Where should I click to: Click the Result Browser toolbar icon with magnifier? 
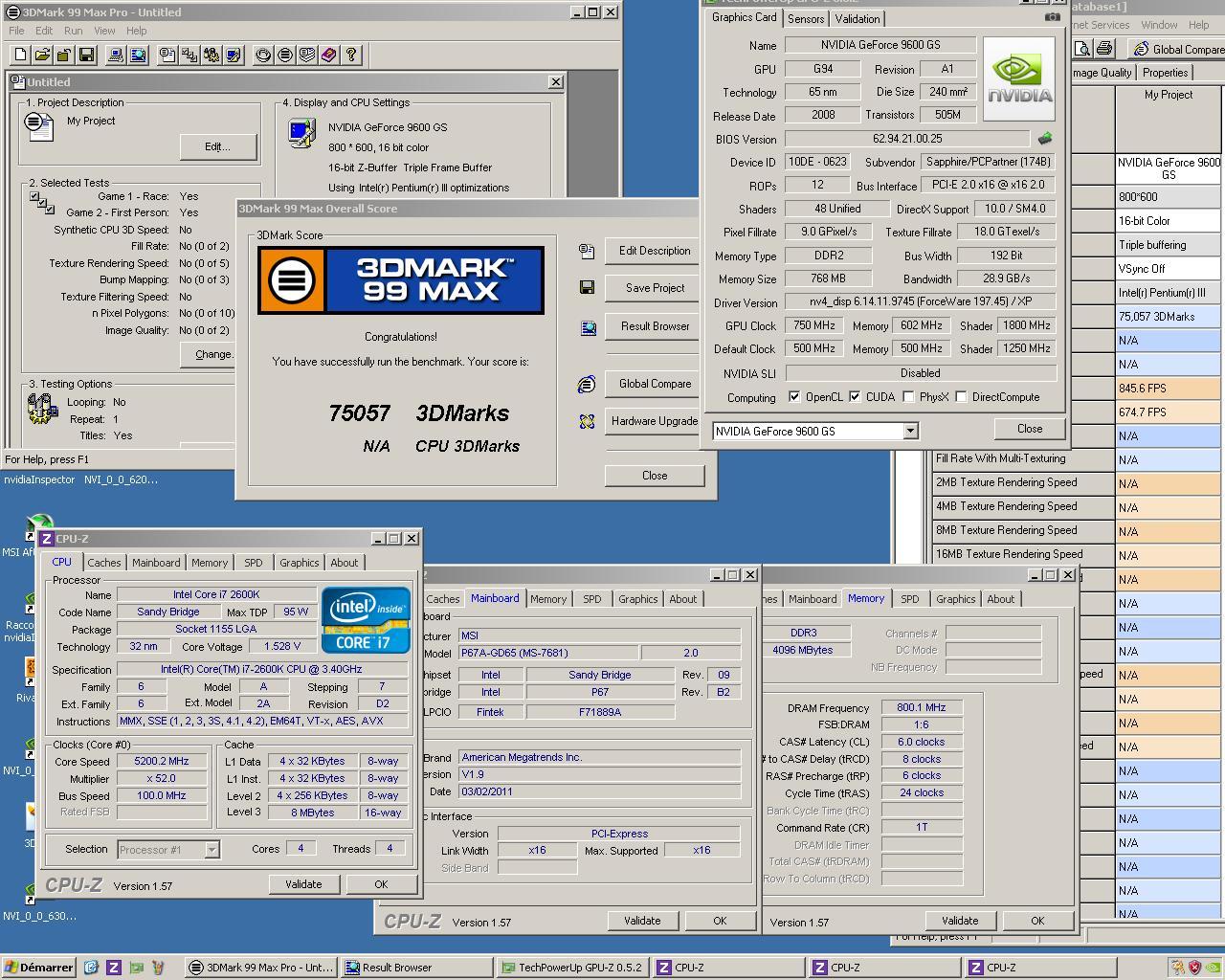point(138,55)
